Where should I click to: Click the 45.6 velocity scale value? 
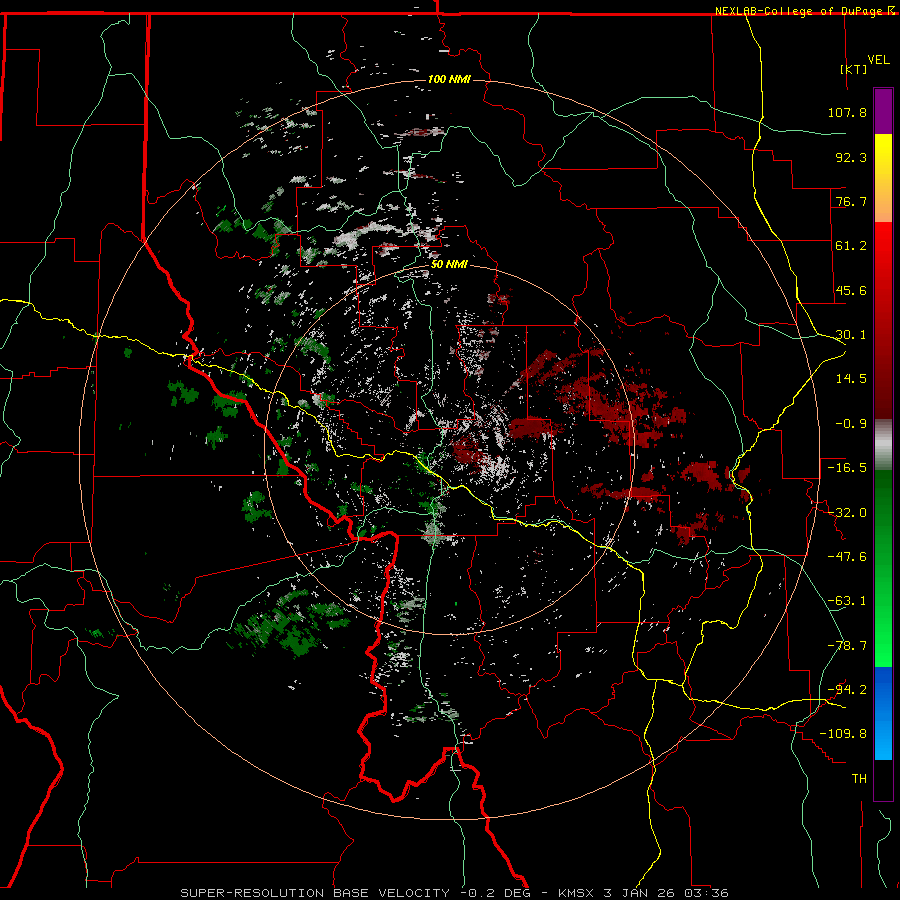pos(851,290)
